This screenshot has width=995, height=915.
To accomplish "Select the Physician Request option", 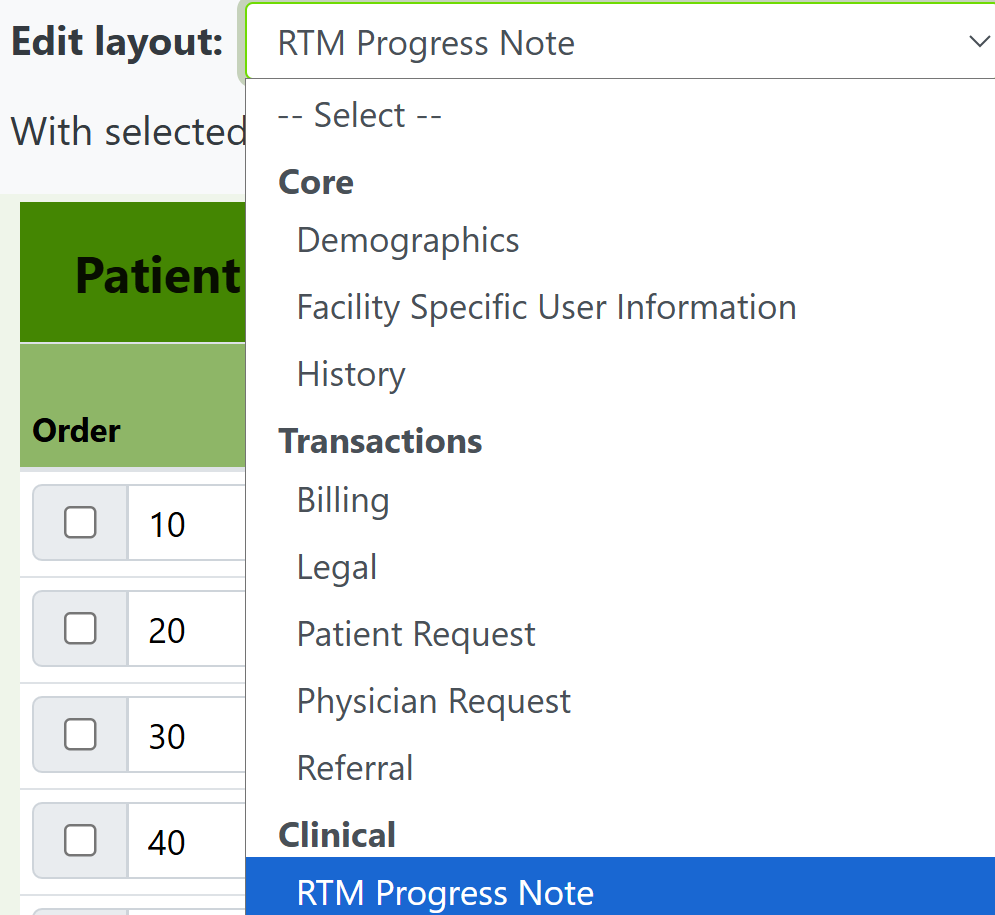I will pyautogui.click(x=433, y=701).
